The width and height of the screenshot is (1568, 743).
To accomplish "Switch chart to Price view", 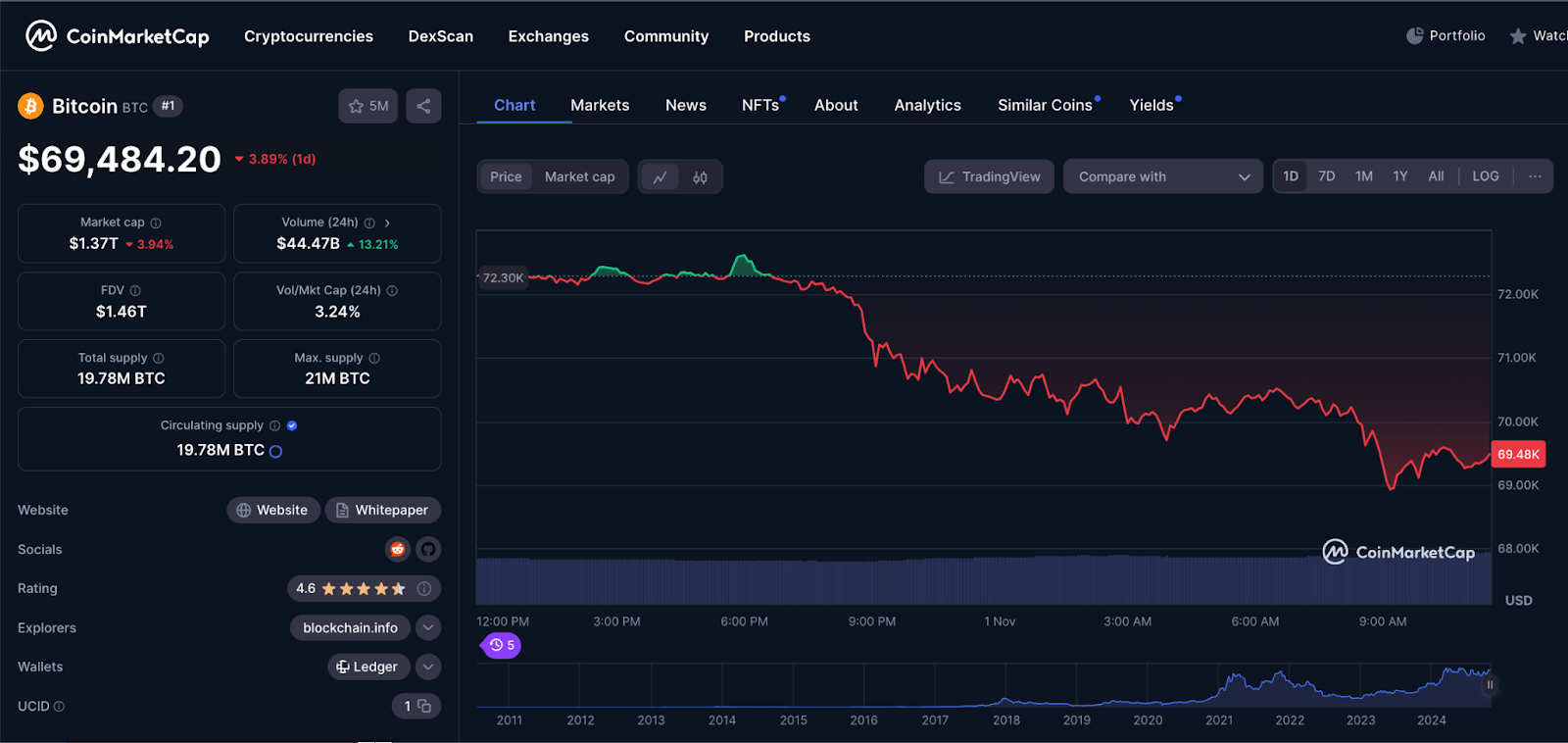I will 506,176.
